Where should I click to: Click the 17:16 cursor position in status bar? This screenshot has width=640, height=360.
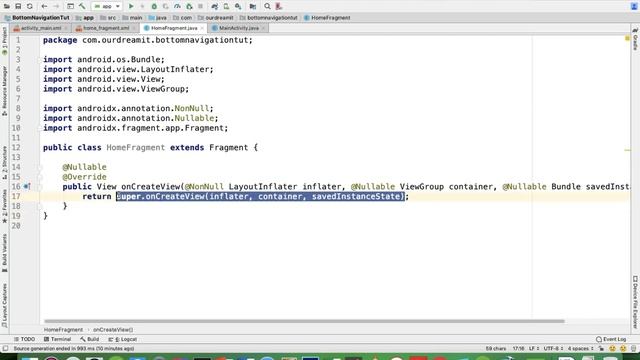pos(518,349)
